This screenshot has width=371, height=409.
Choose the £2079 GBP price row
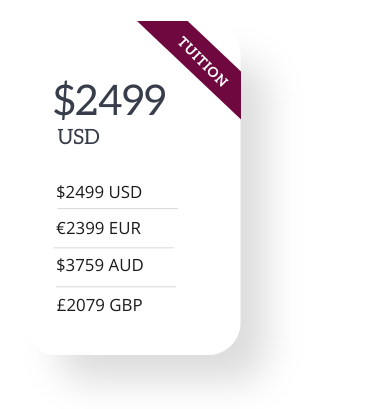pos(99,305)
